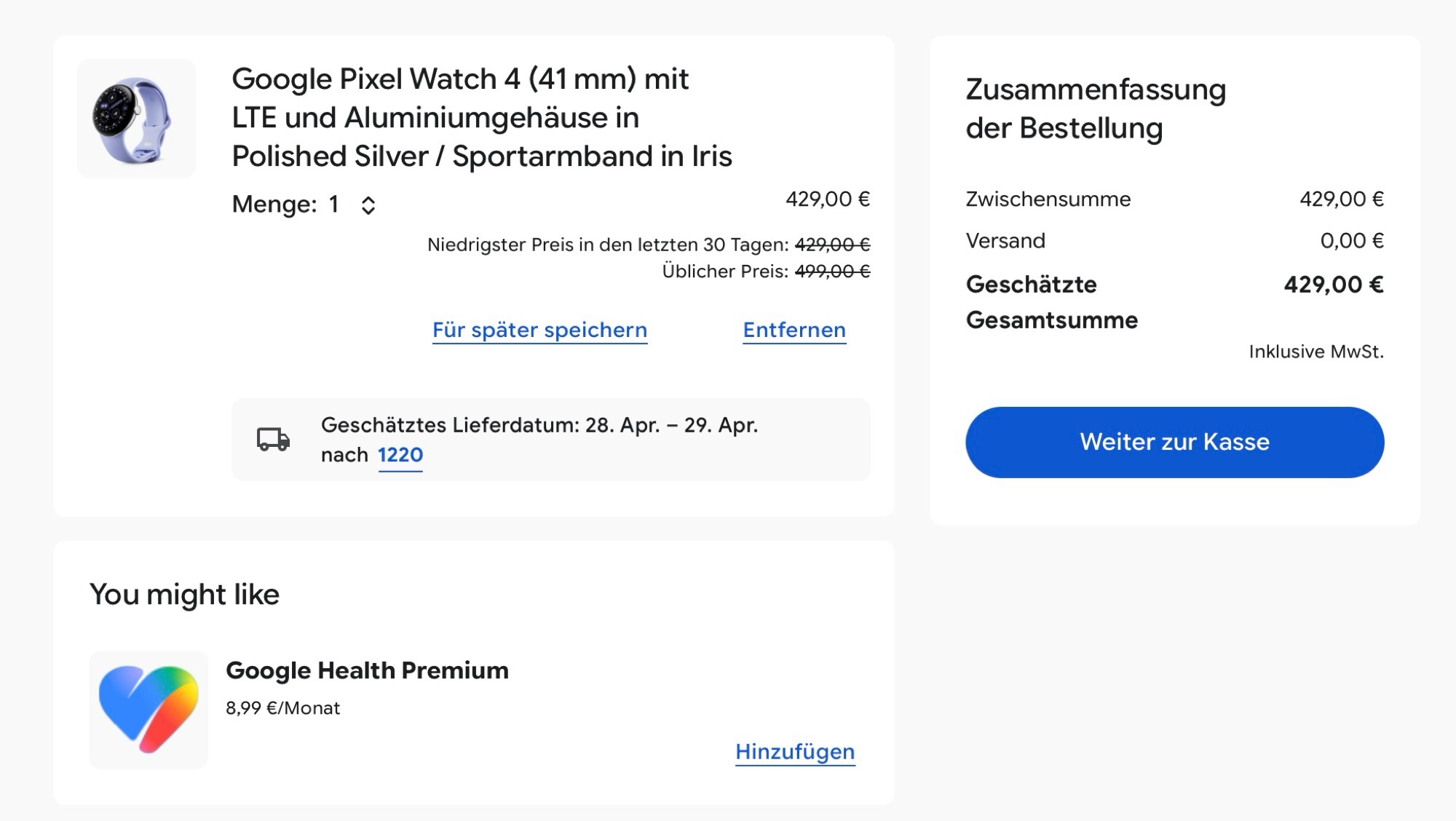Viewport: 1456px width, 821px height.
Task: Click the Google Pixel Watch 4 product title
Action: [481, 117]
